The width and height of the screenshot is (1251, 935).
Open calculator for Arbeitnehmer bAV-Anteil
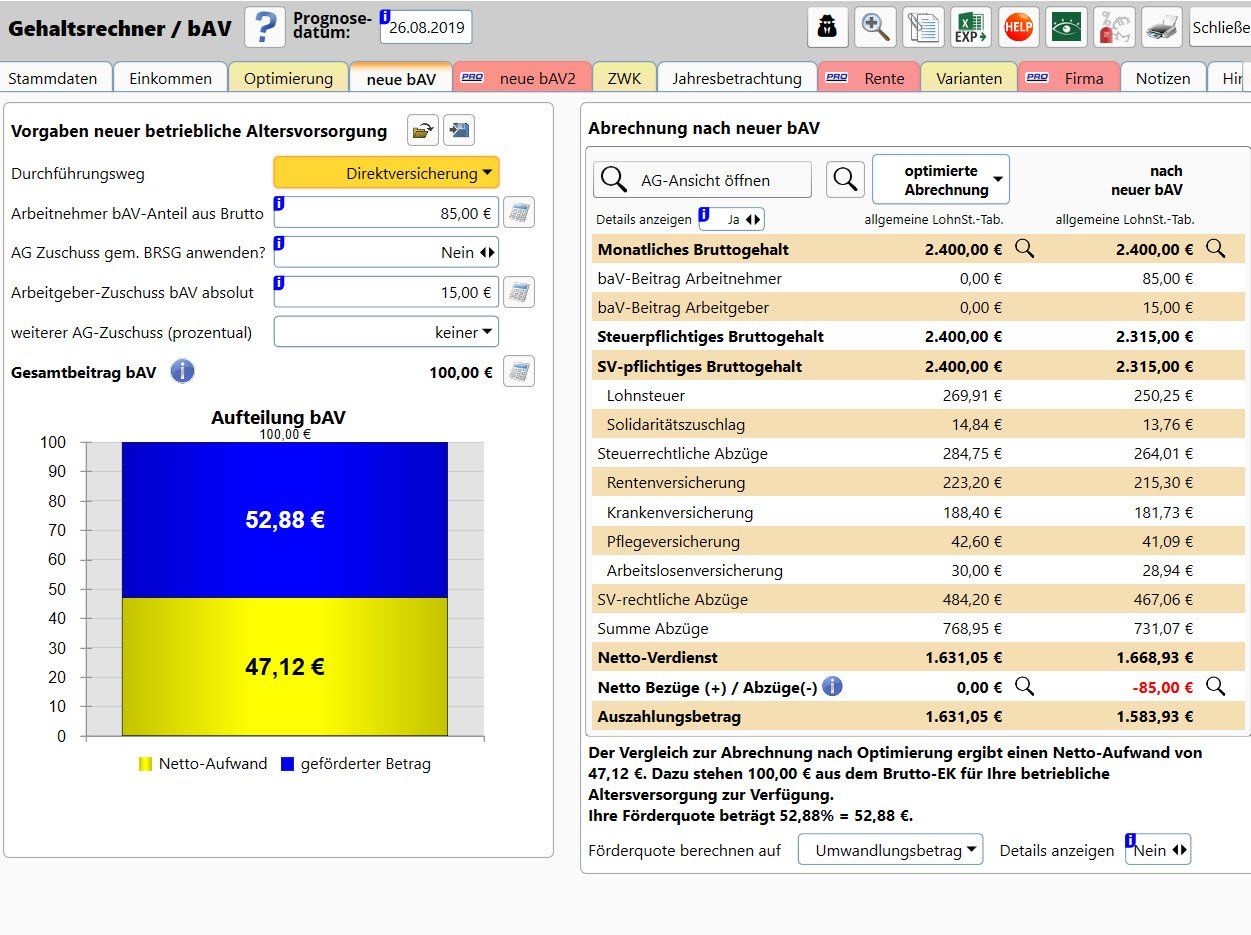518,213
